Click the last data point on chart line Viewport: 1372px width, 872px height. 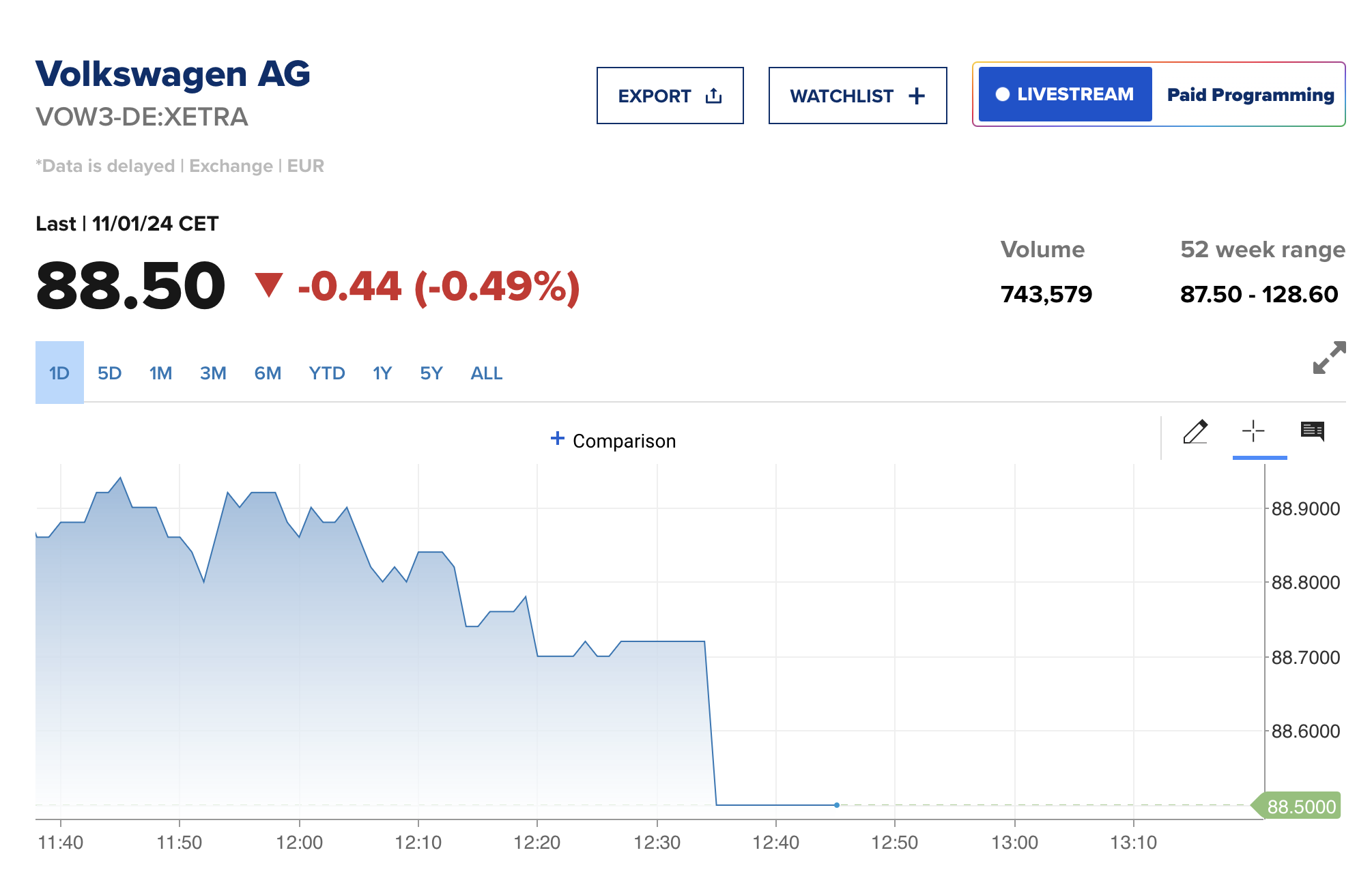837,805
